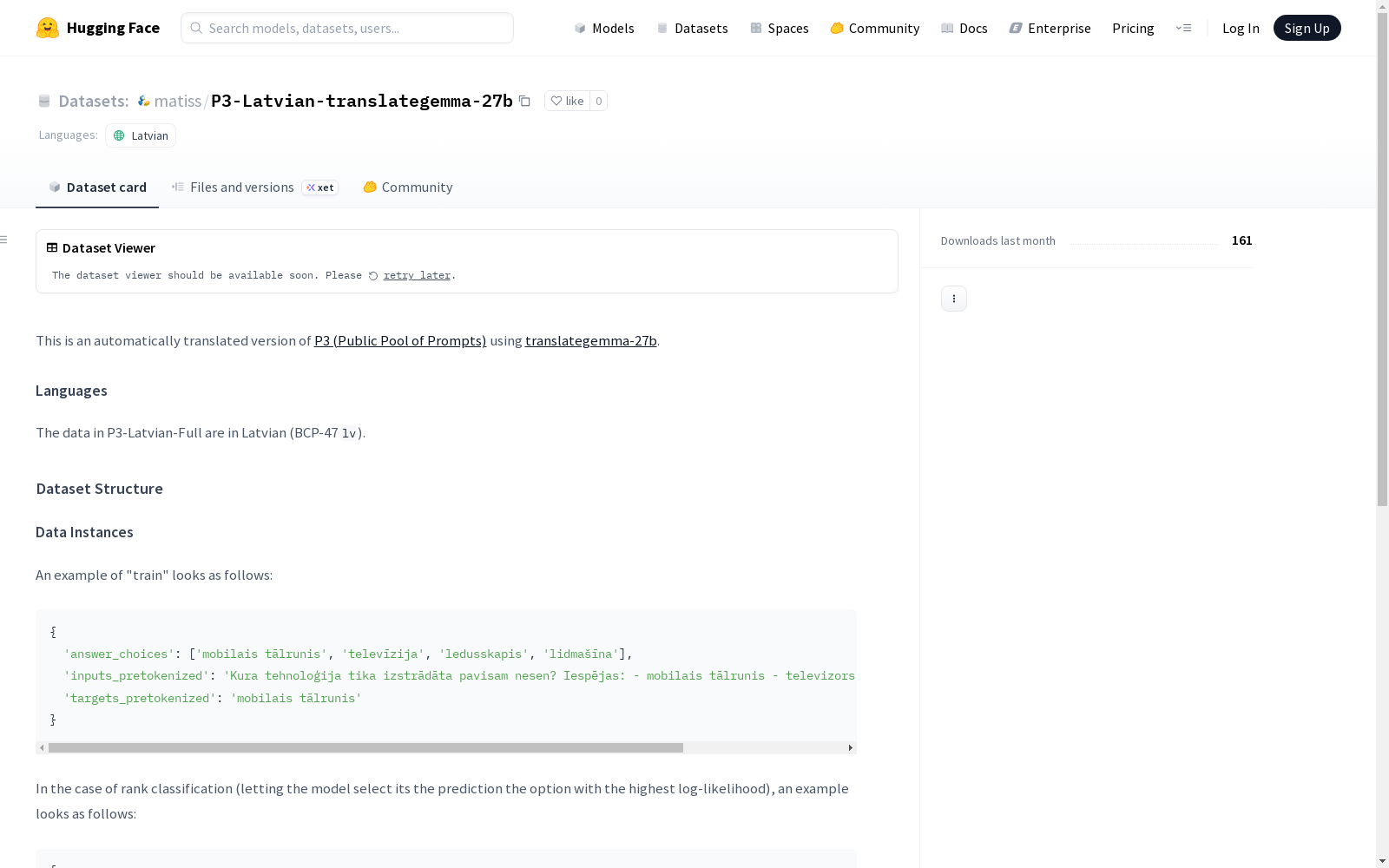
Task: Go to the Pricing page
Action: pos(1133,28)
